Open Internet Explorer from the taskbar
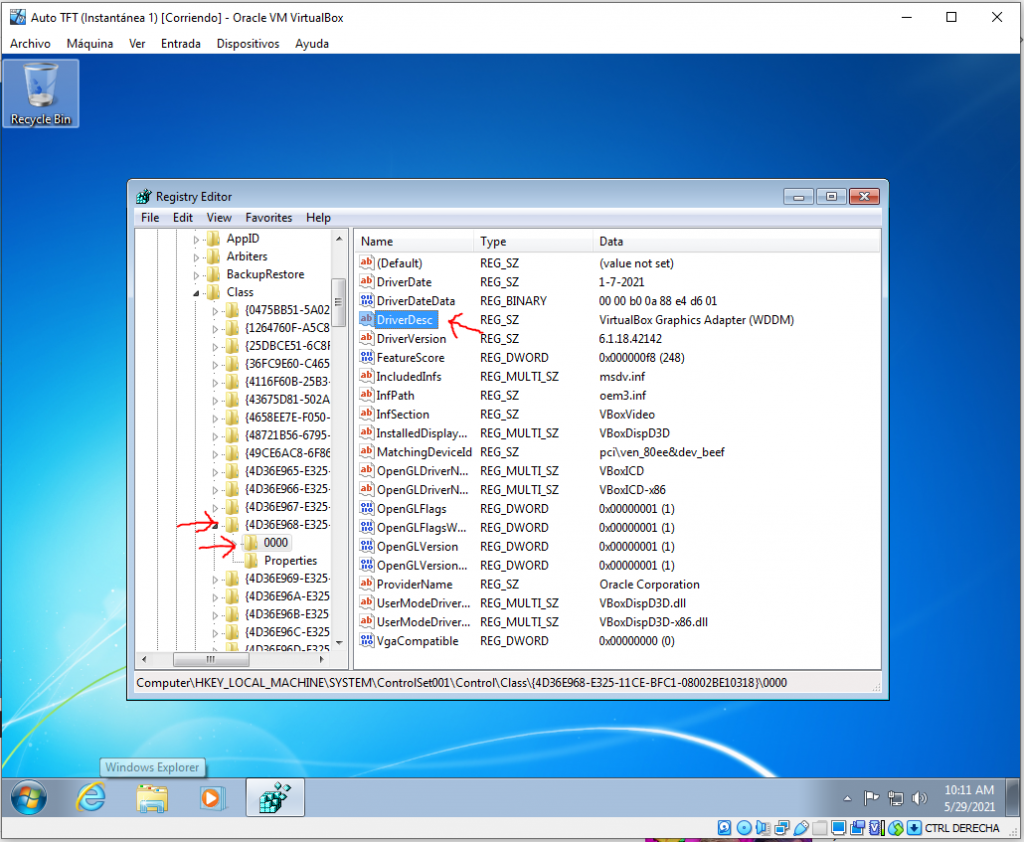Screen dimensions: 1024x842 coord(92,797)
